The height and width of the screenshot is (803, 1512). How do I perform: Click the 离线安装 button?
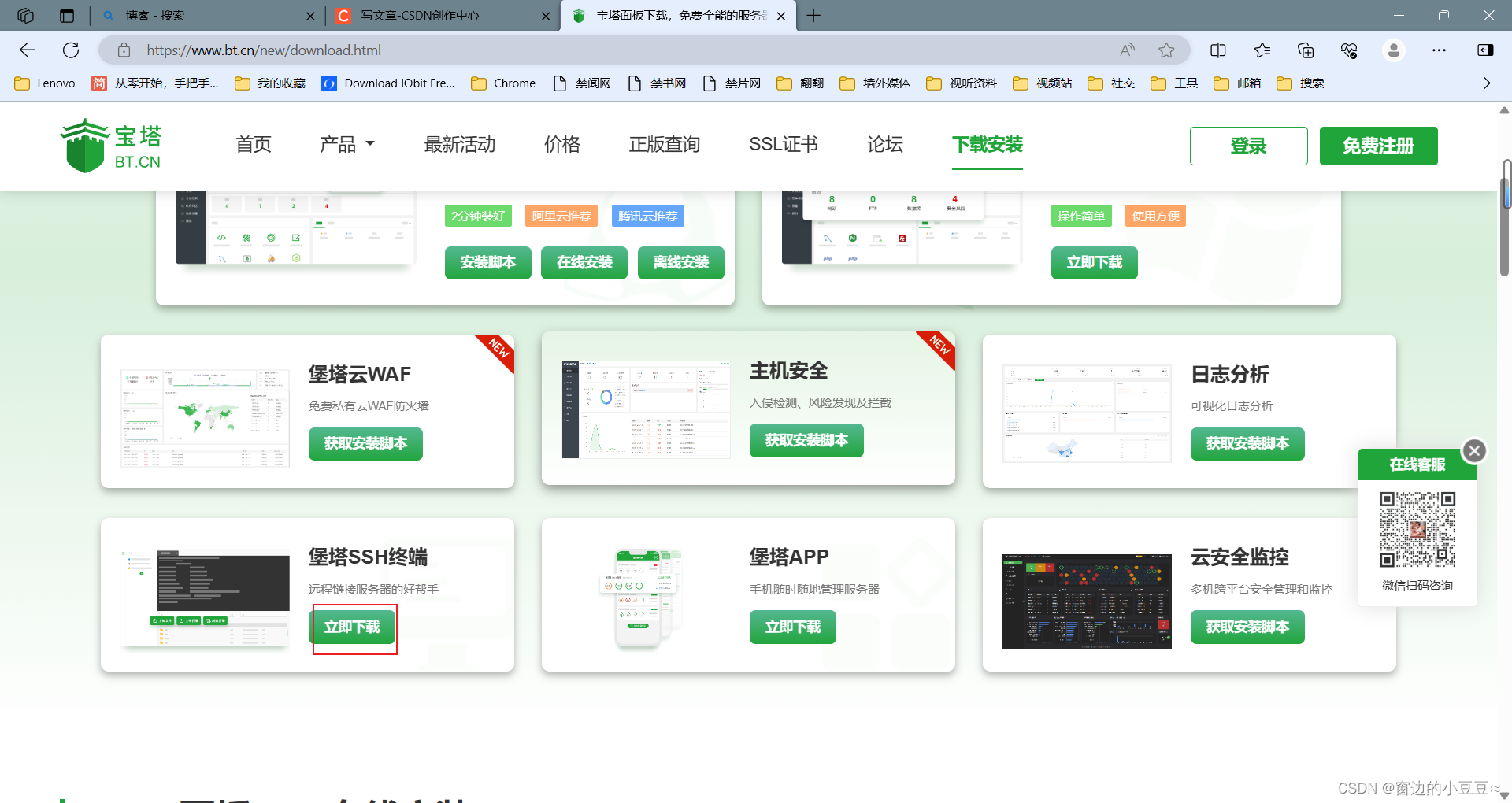(681, 263)
